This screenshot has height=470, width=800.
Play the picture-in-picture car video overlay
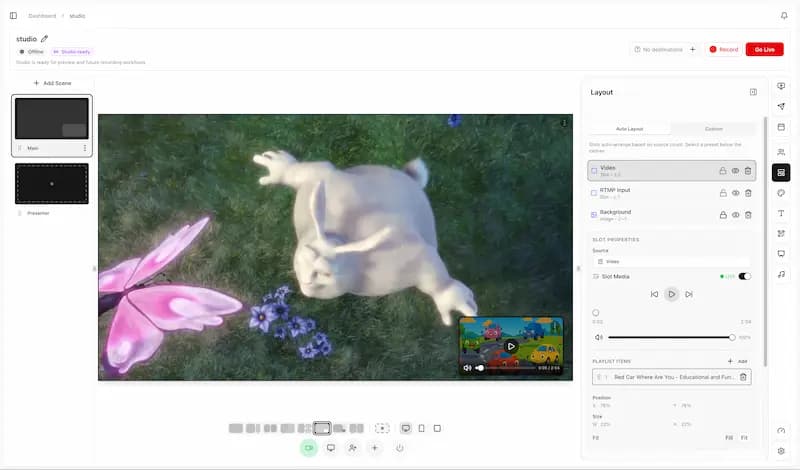click(x=511, y=347)
